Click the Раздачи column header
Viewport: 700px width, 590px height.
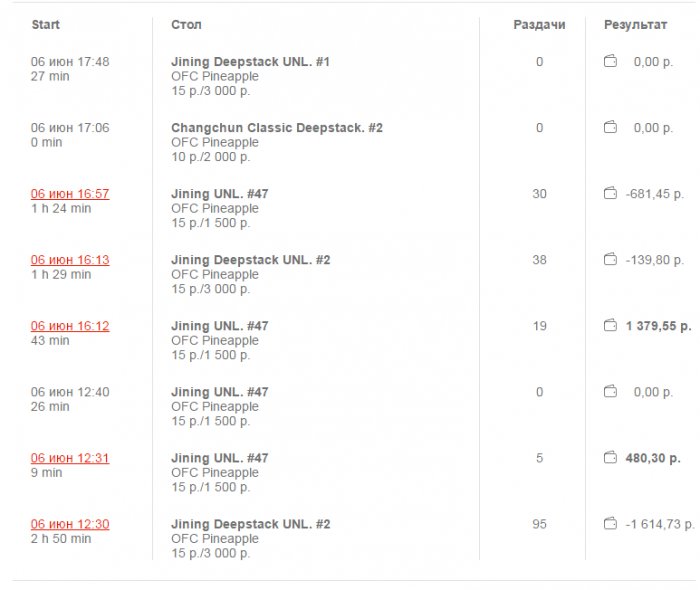tap(539, 24)
